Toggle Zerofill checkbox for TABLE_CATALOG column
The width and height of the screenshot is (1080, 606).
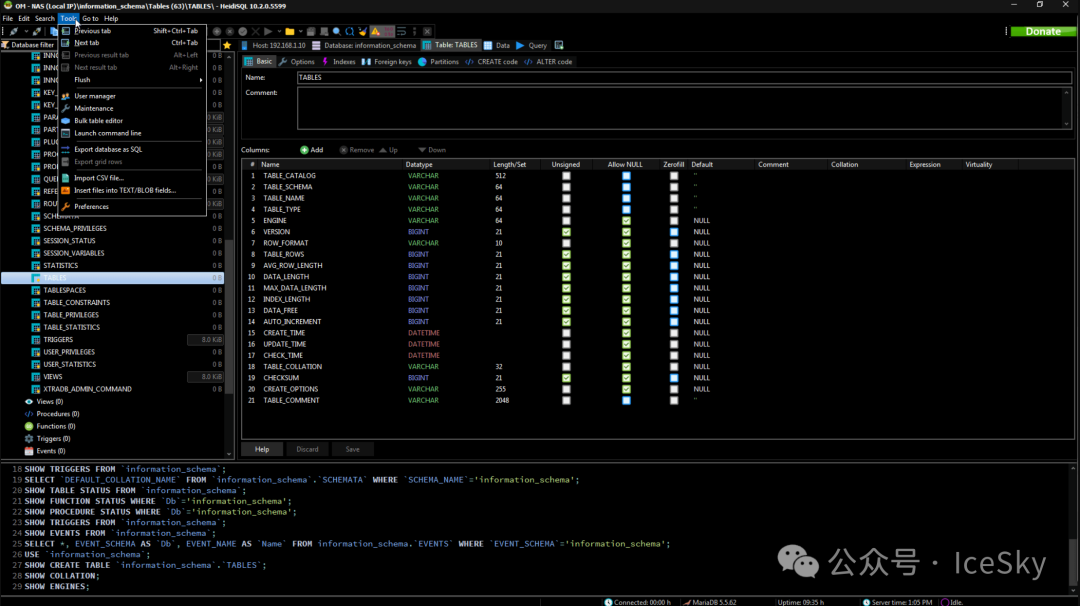click(x=674, y=176)
